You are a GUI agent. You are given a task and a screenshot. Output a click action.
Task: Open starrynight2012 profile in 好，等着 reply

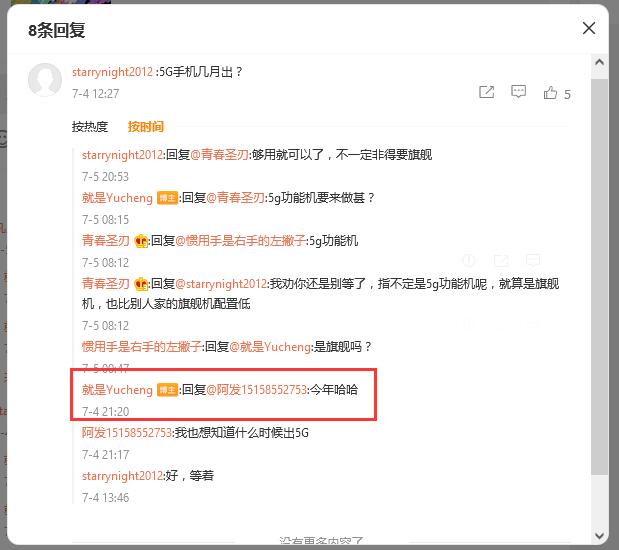pyautogui.click(x=122, y=476)
